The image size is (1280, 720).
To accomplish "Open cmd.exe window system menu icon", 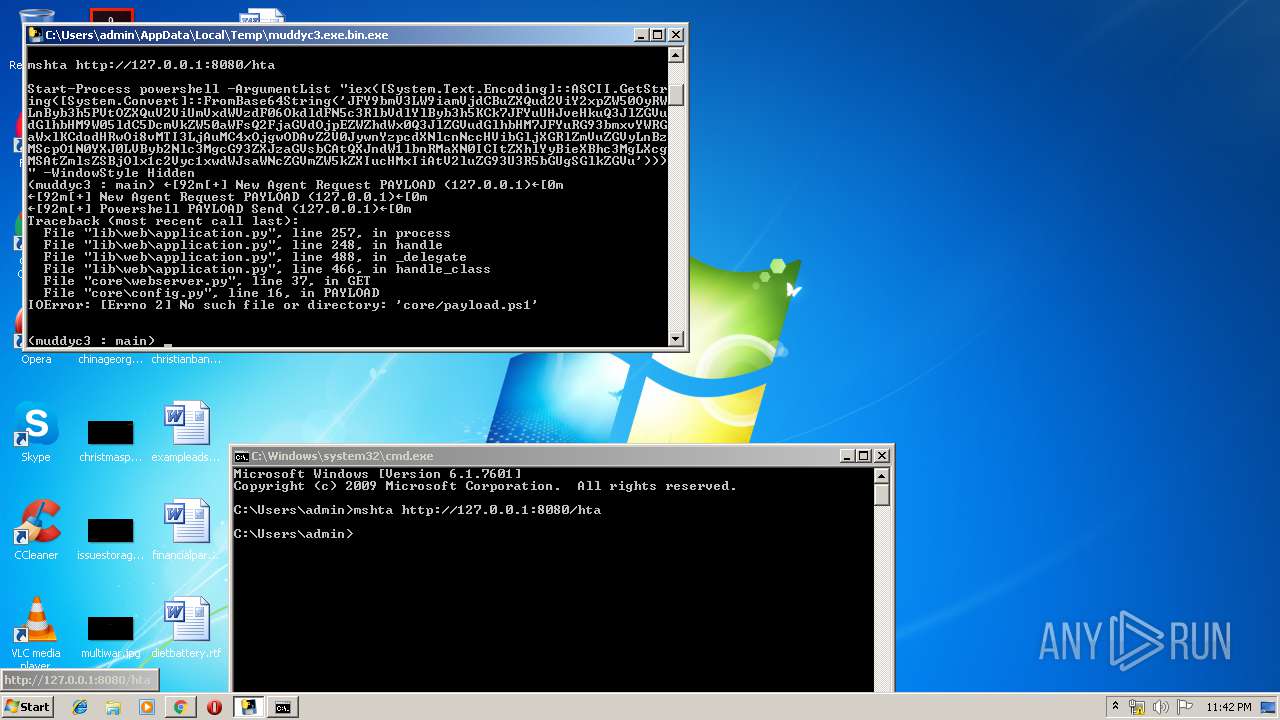I will [x=241, y=456].
